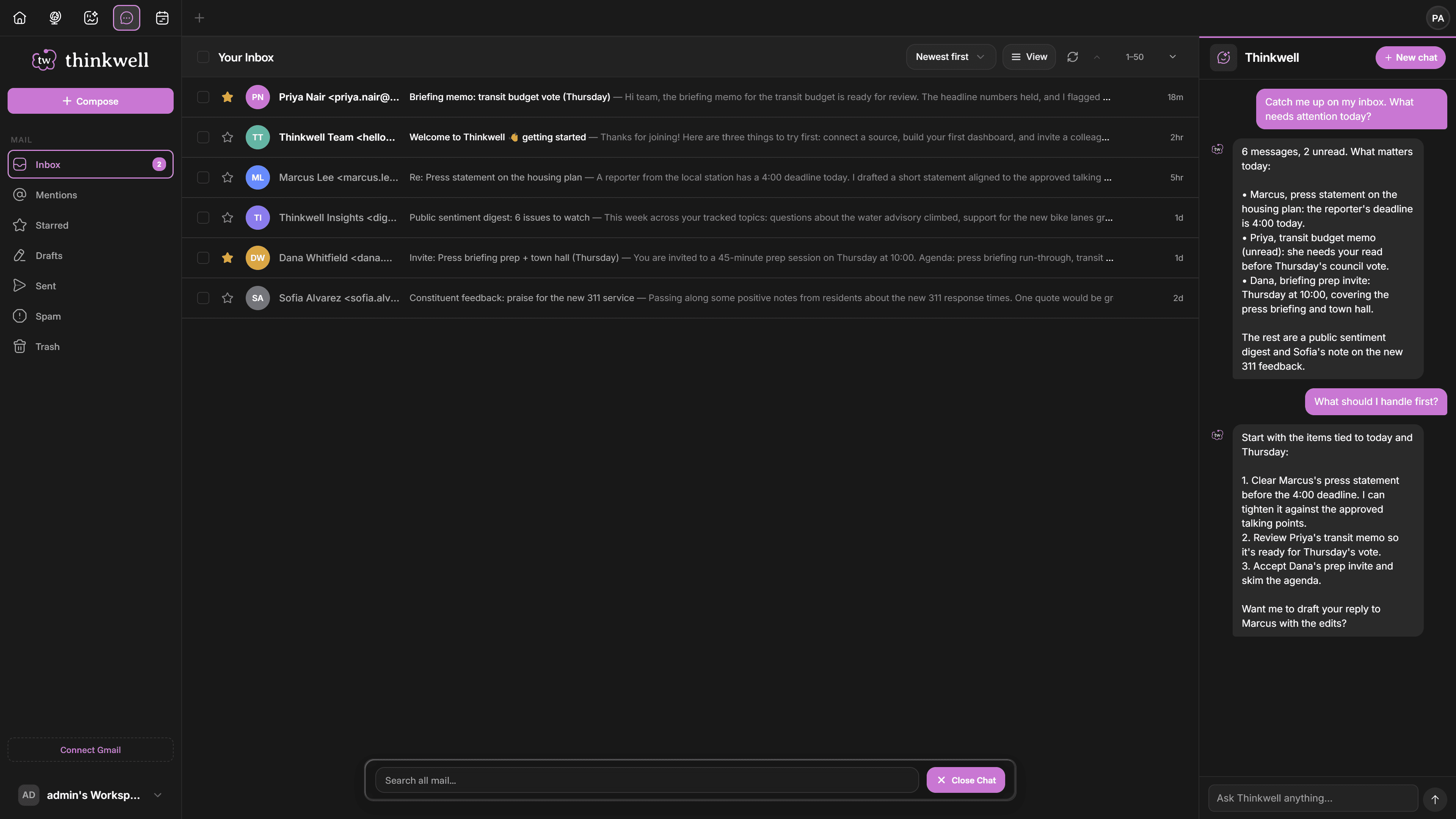Check the Marcus Lee message checkbox
This screenshot has height=819, width=1456.
coord(203,177)
